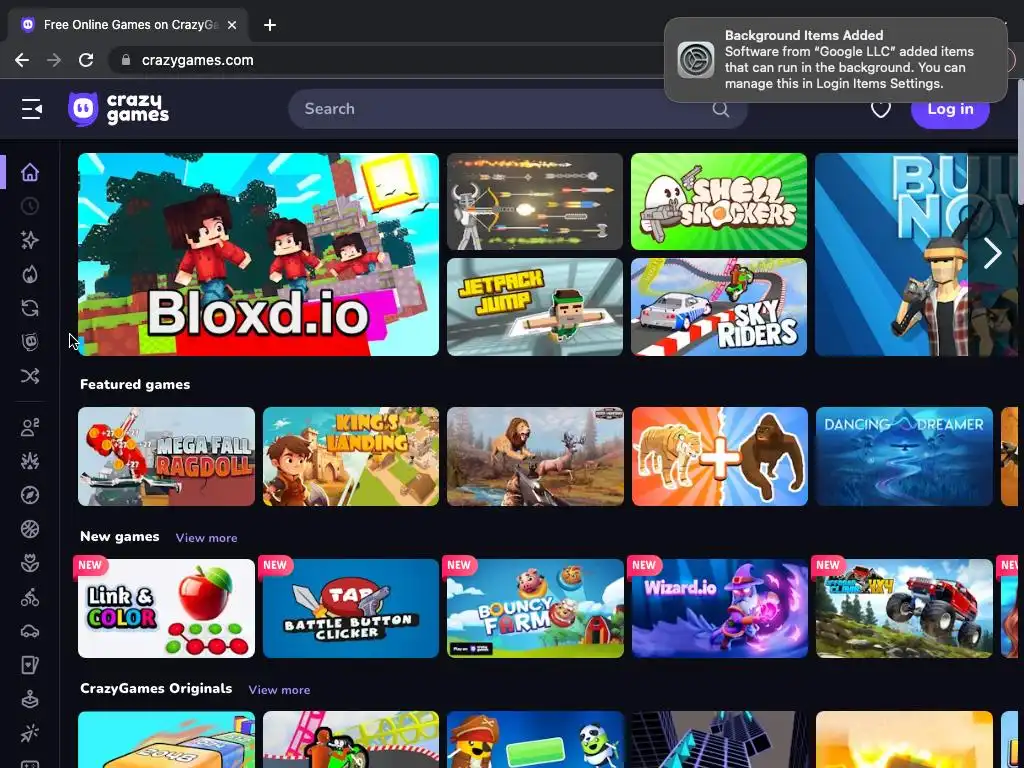
Task: Open Car category sidebar icon
Action: point(30,631)
